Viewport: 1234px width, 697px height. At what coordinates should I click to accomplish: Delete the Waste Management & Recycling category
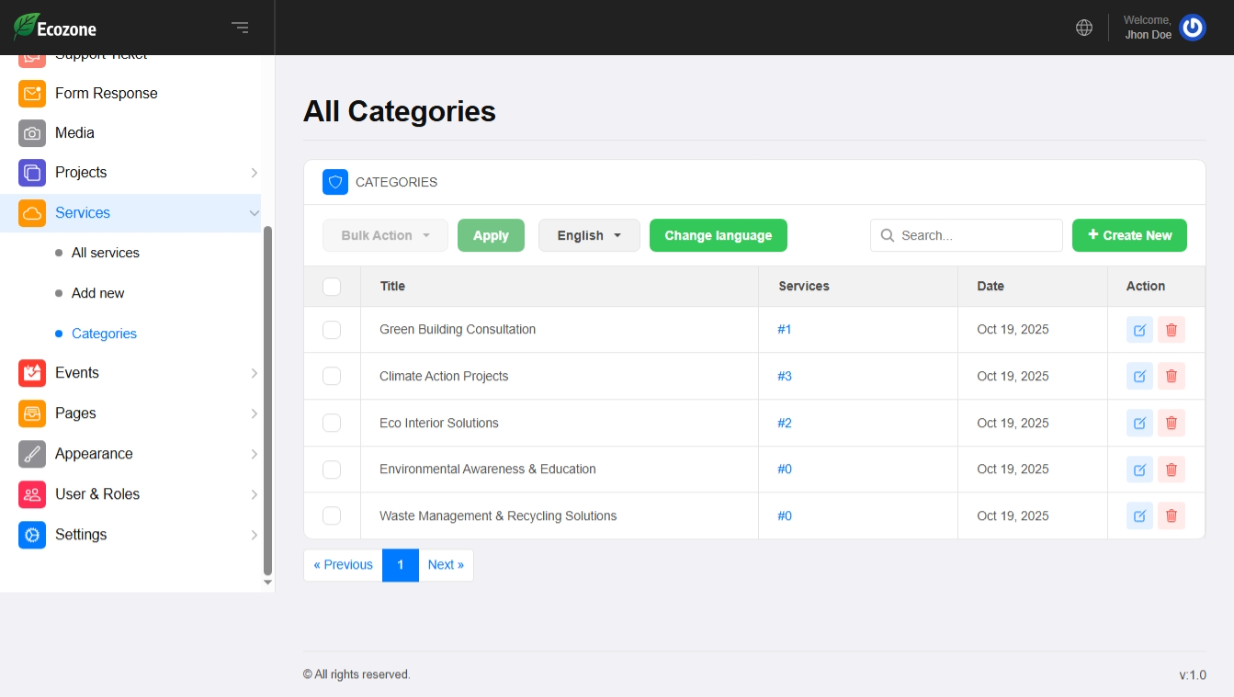click(1171, 516)
